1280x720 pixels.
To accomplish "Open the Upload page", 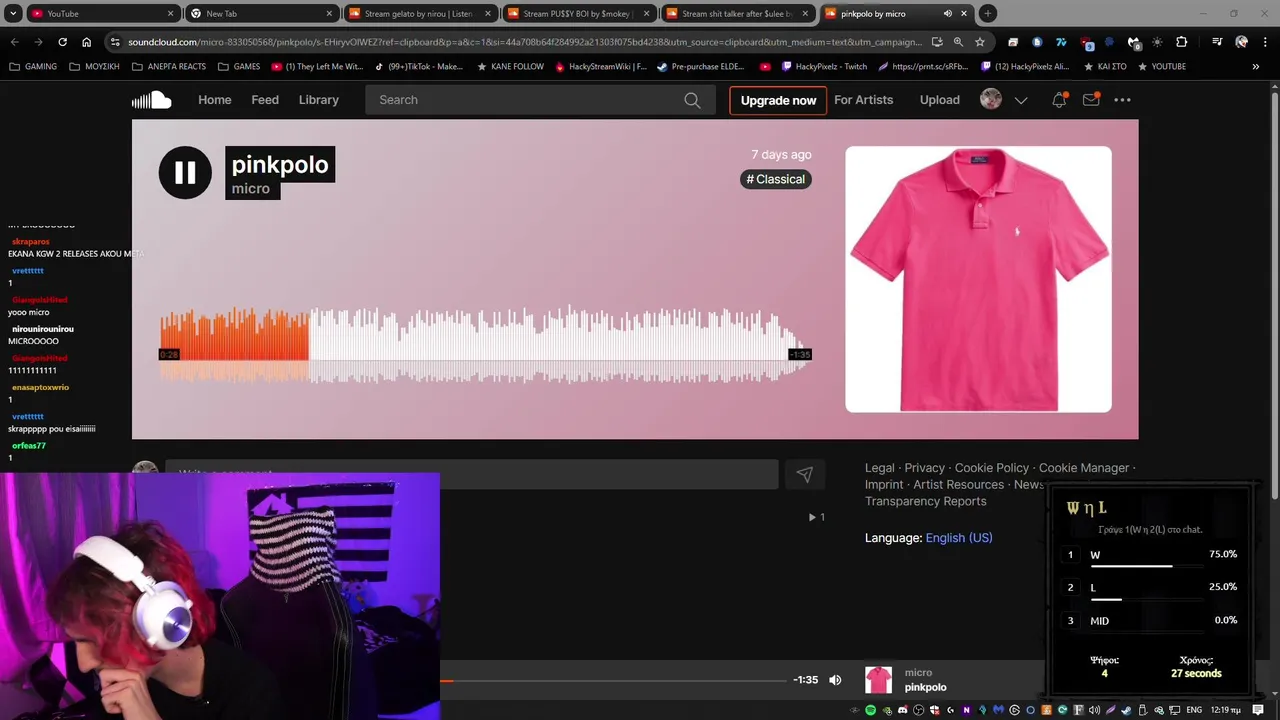I will click(940, 100).
